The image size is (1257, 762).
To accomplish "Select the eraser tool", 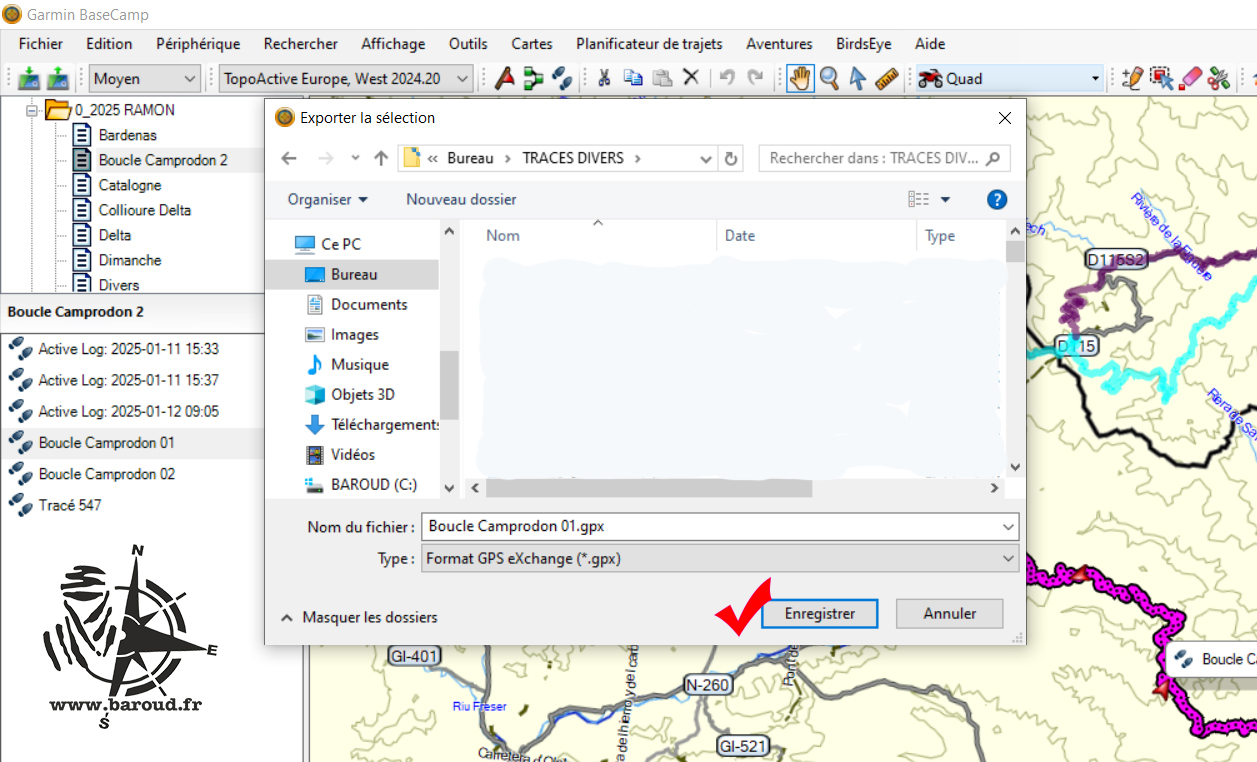I will 1190,78.
